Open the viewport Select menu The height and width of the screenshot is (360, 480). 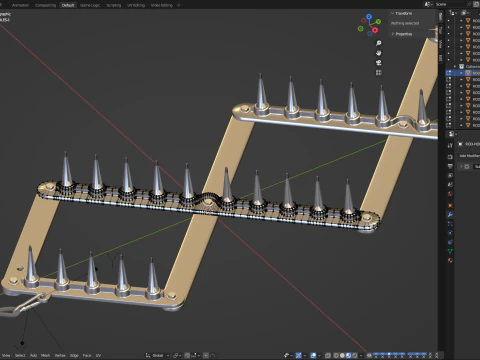[20, 355]
